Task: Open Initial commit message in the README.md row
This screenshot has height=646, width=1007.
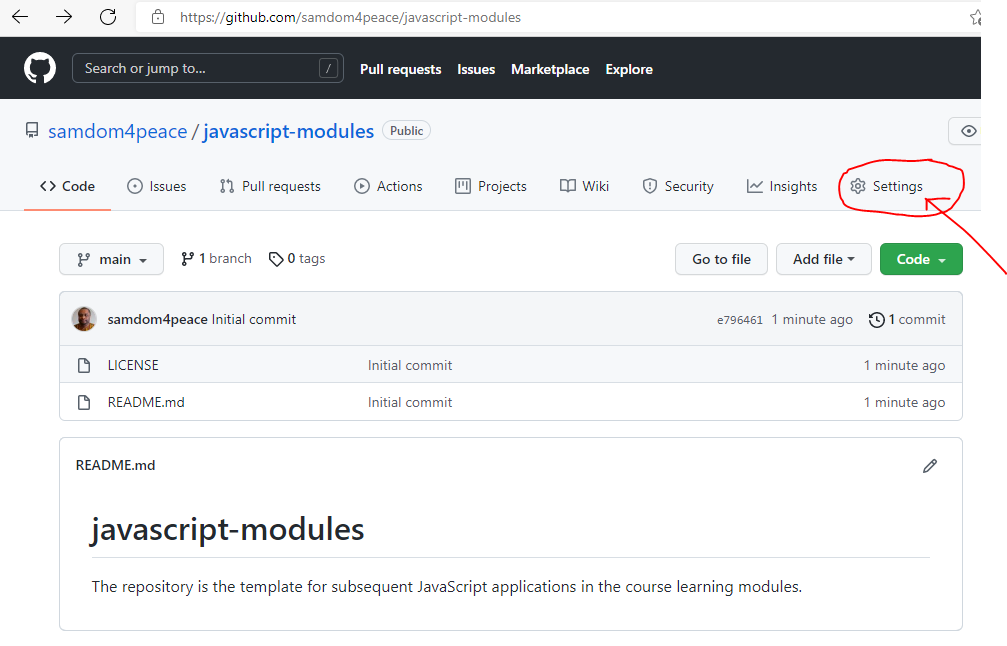Action: [x=410, y=403]
